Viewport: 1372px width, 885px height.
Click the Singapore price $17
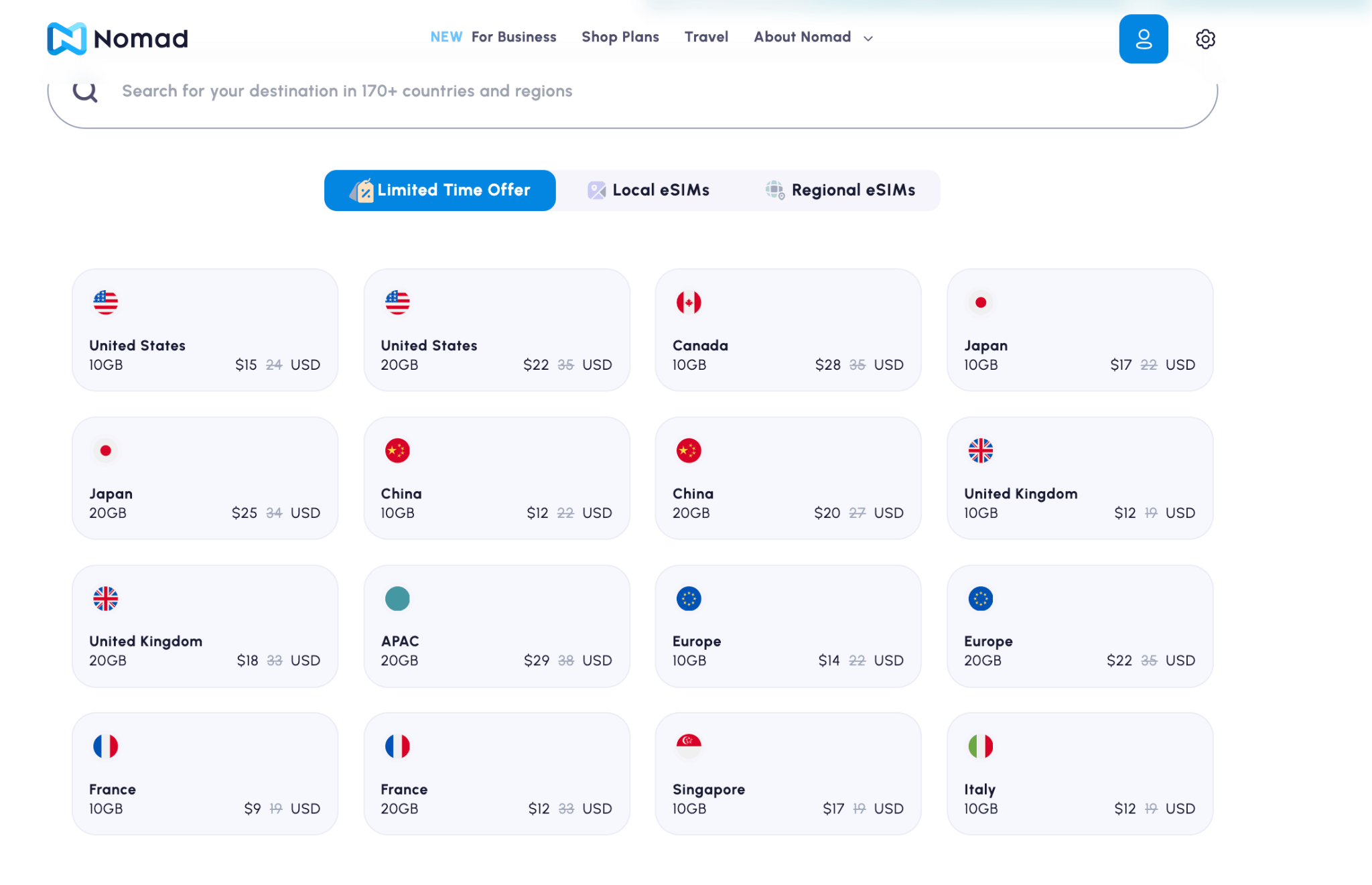click(833, 809)
